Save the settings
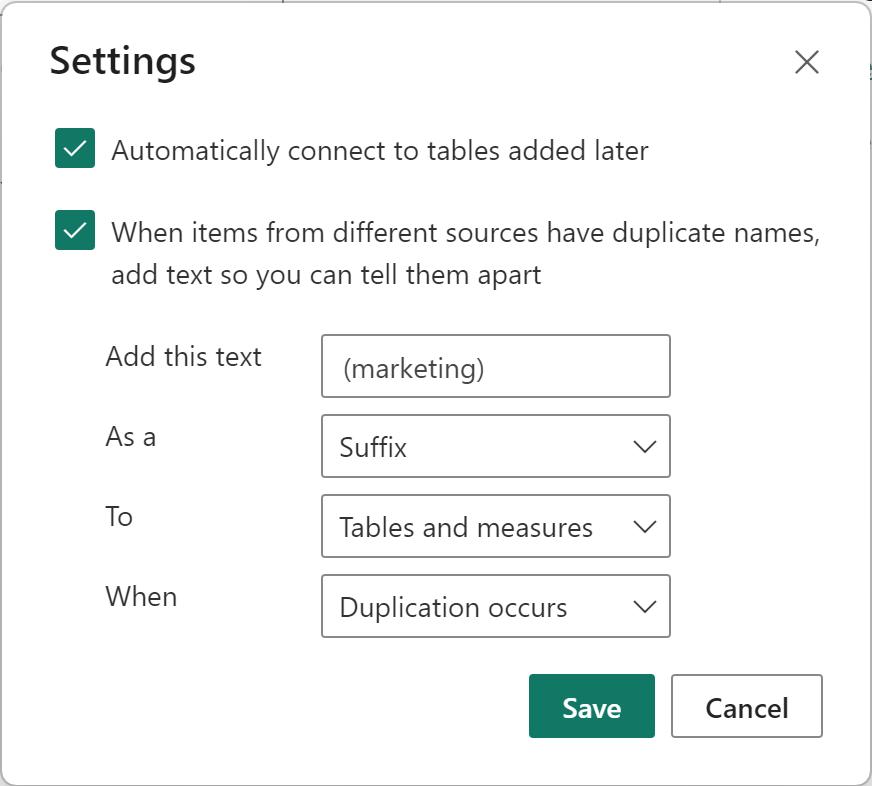Screen dimensions: 872x786 (592, 706)
